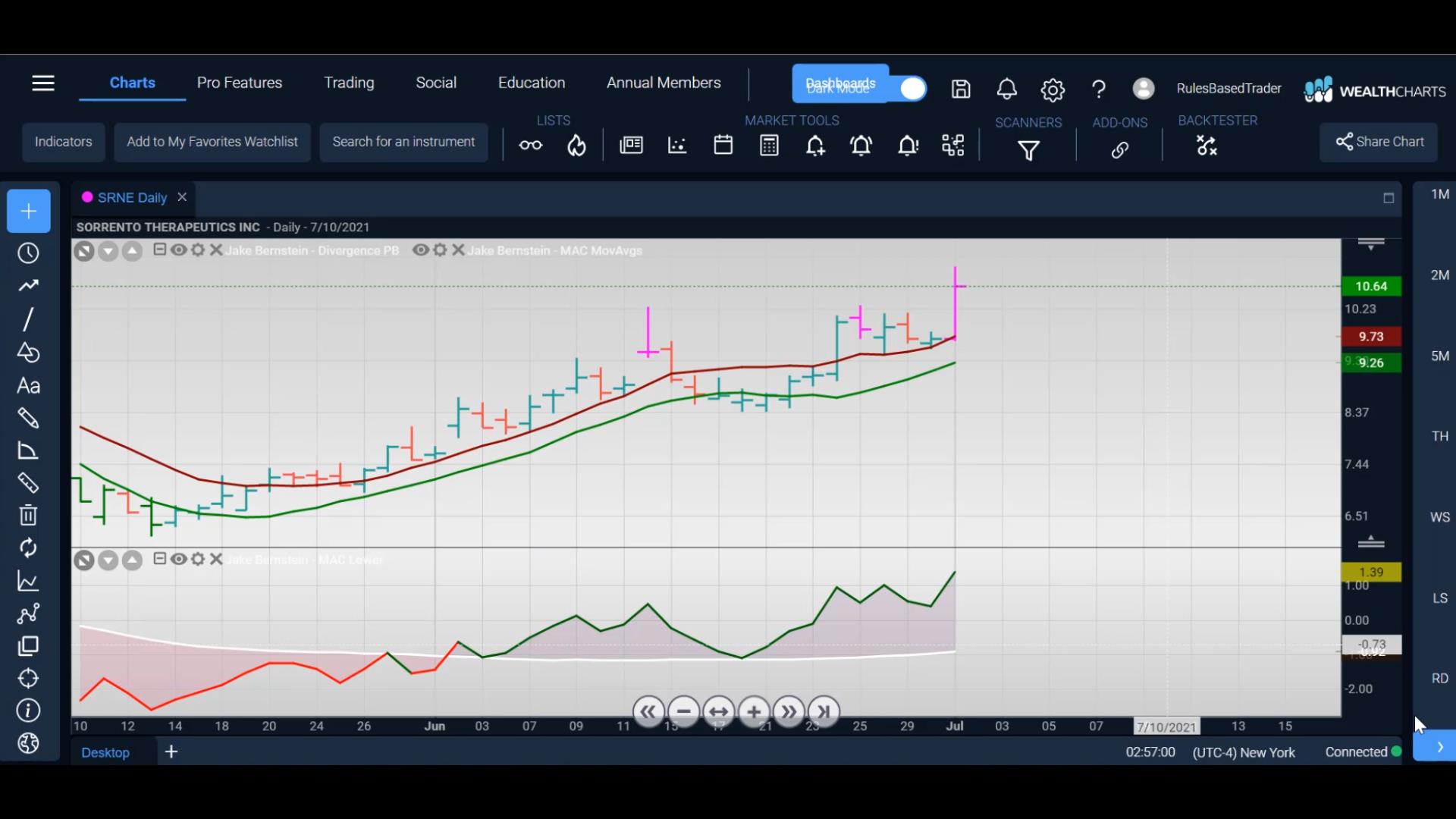
Task: Zoom in chart with plus control
Action: 754,711
